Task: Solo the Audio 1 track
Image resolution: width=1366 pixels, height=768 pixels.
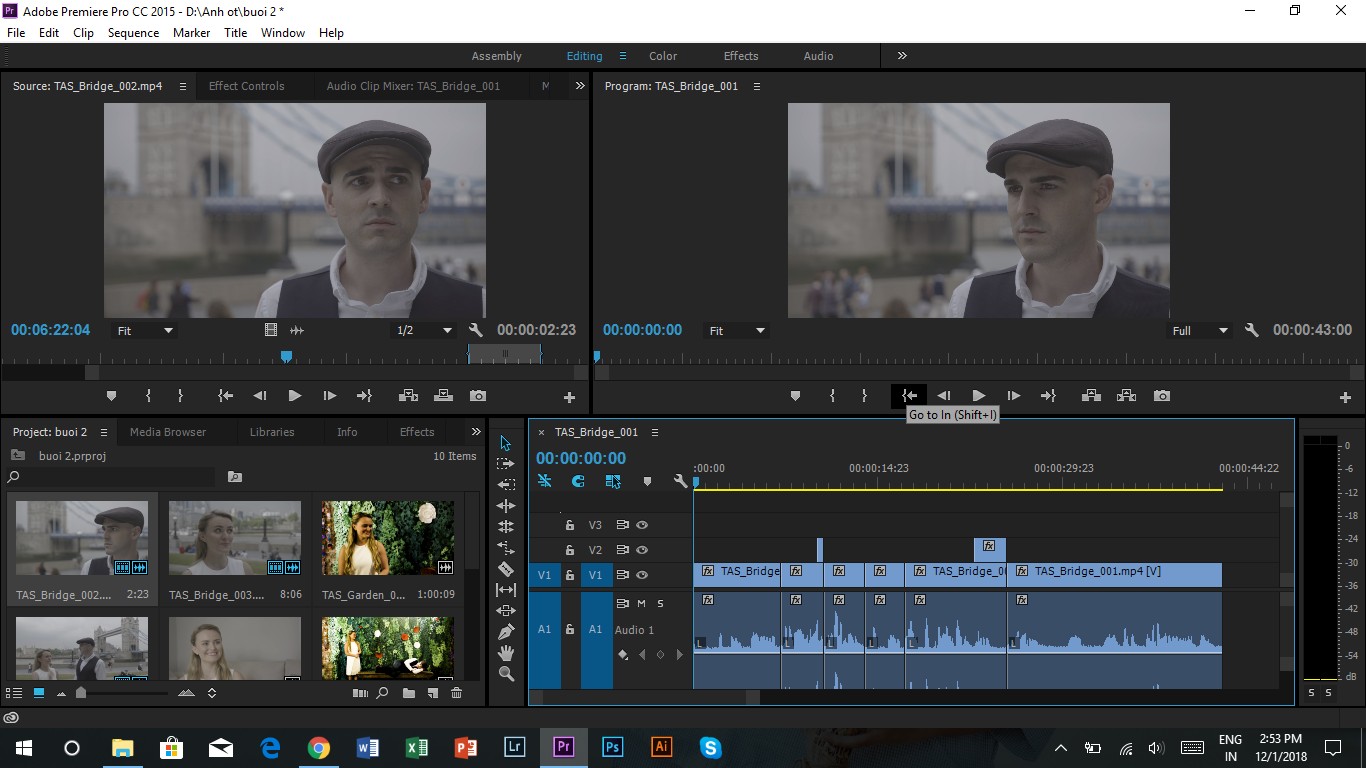Action: (660, 603)
